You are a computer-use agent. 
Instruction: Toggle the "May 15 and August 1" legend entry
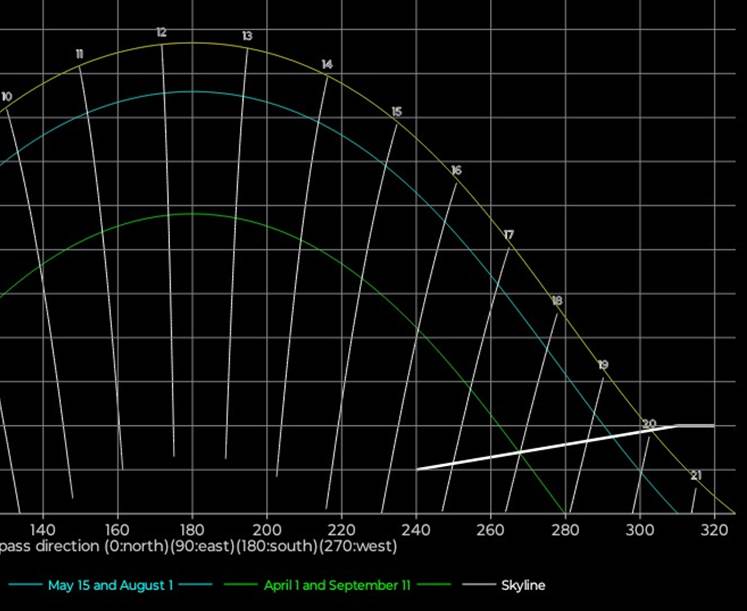110,585
